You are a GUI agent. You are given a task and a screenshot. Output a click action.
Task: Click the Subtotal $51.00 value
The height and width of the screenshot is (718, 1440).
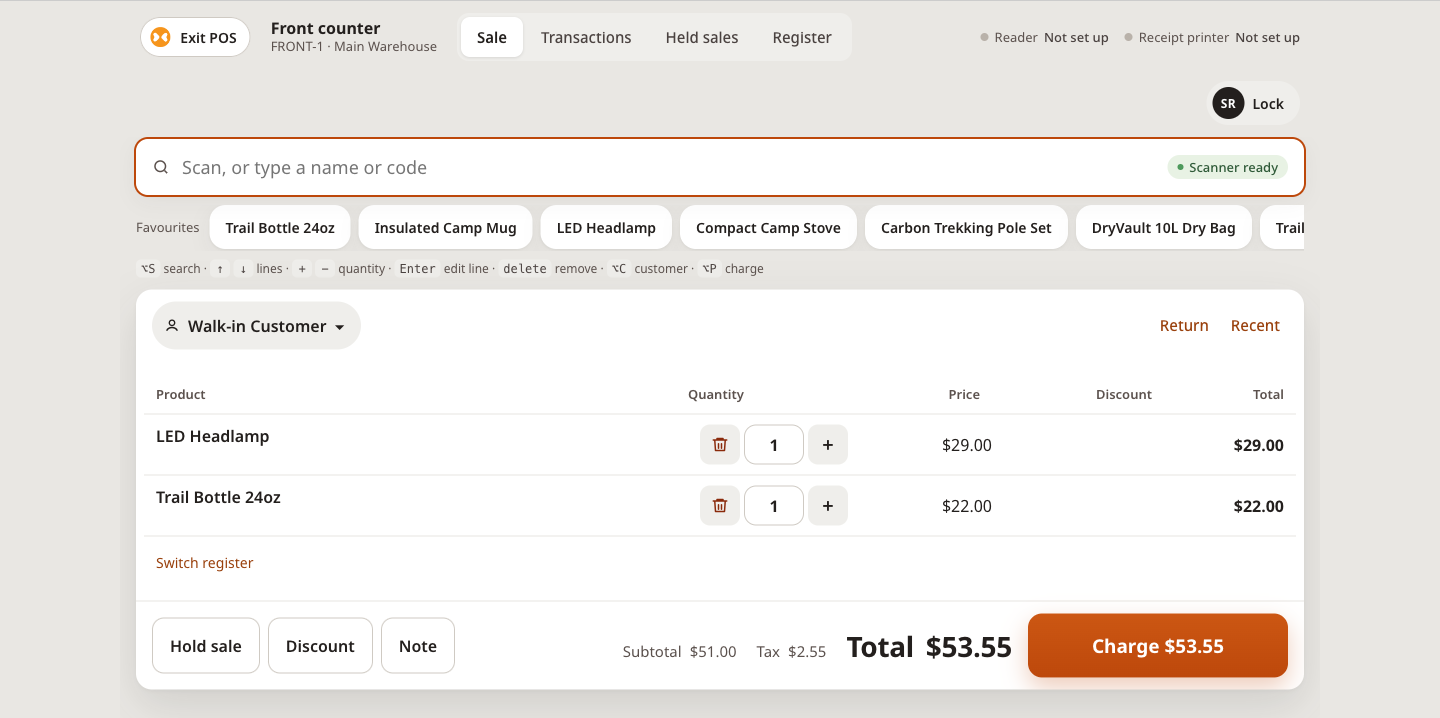[x=713, y=652]
